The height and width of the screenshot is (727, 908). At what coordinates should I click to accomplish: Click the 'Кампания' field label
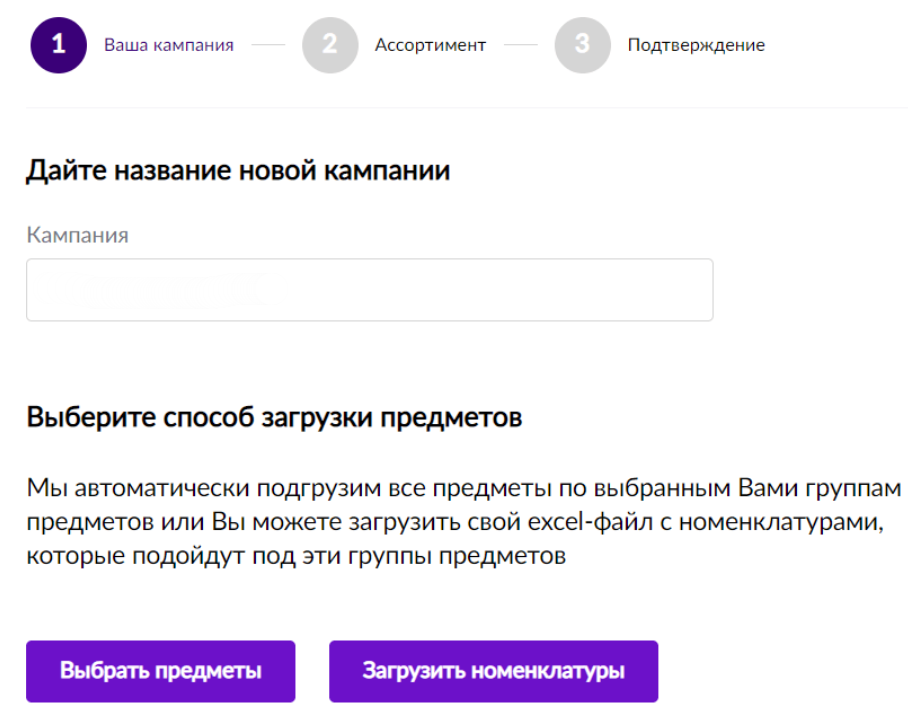(78, 235)
